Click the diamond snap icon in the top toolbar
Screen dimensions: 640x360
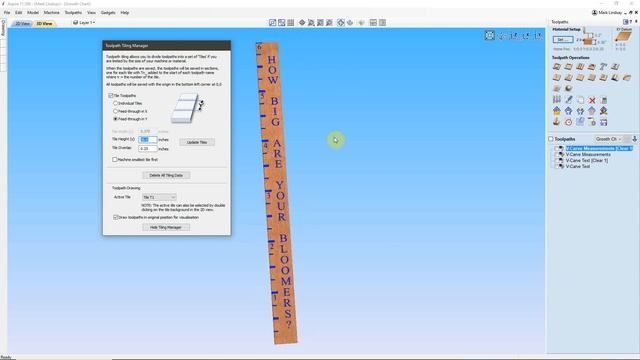(302, 23)
